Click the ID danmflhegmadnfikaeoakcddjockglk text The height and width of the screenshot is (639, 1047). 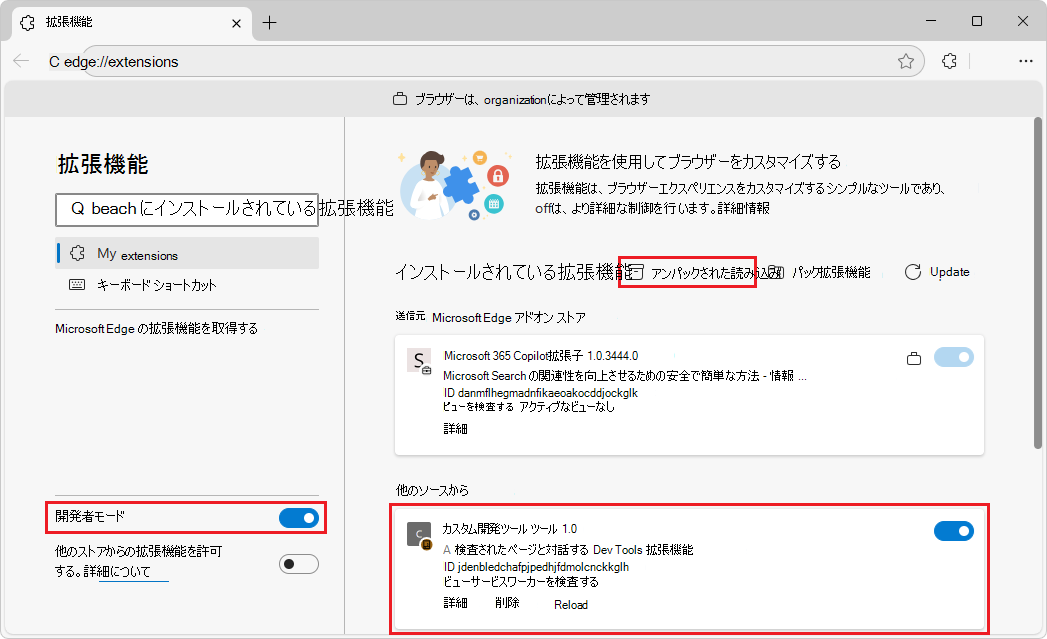point(540,393)
